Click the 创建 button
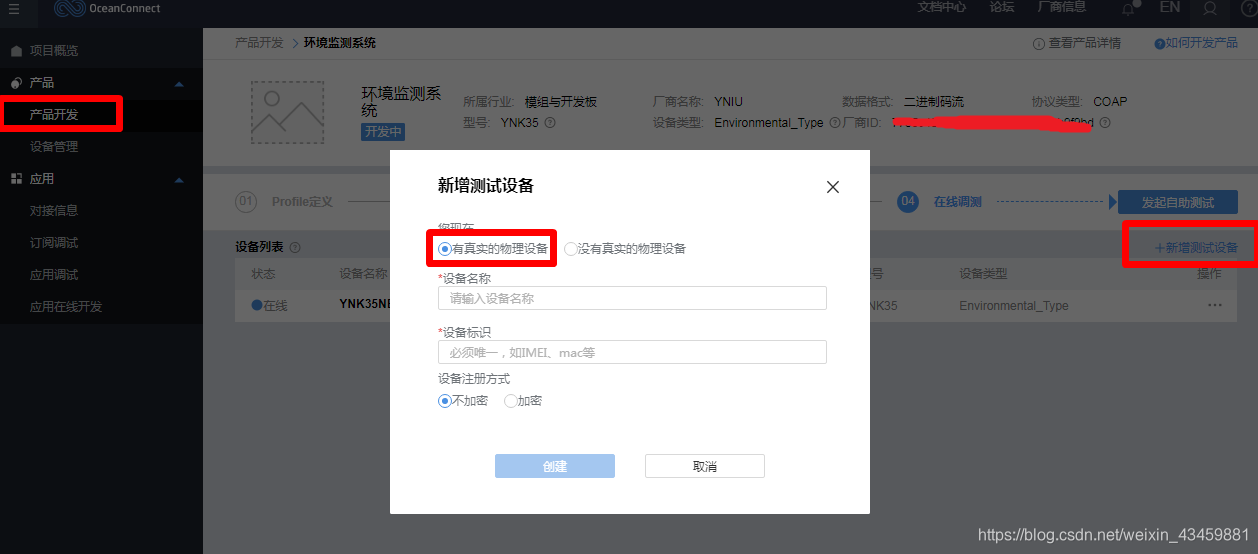 coord(555,466)
